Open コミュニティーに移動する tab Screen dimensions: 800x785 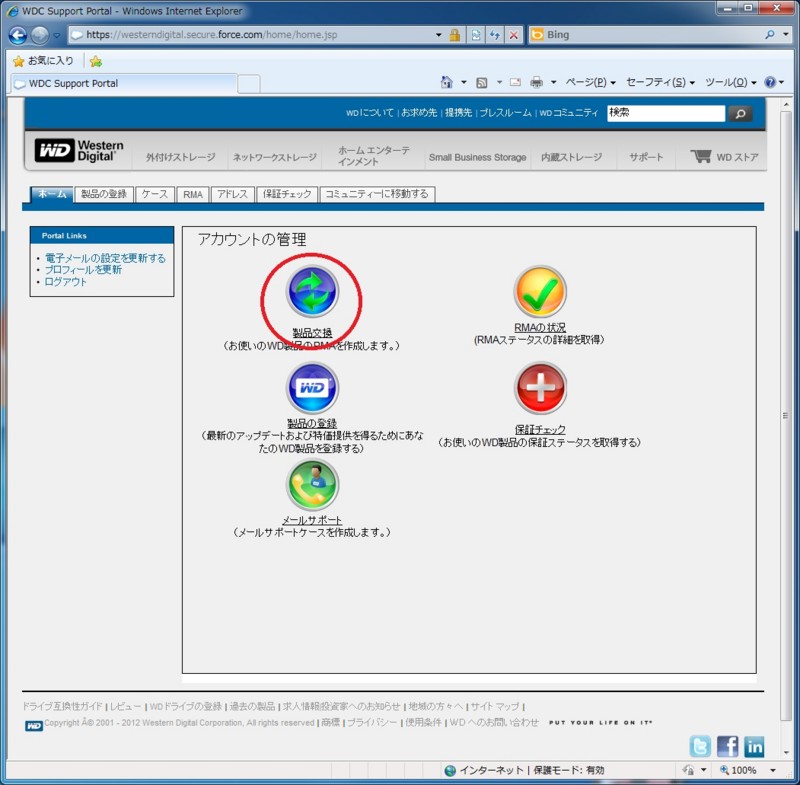click(377, 194)
